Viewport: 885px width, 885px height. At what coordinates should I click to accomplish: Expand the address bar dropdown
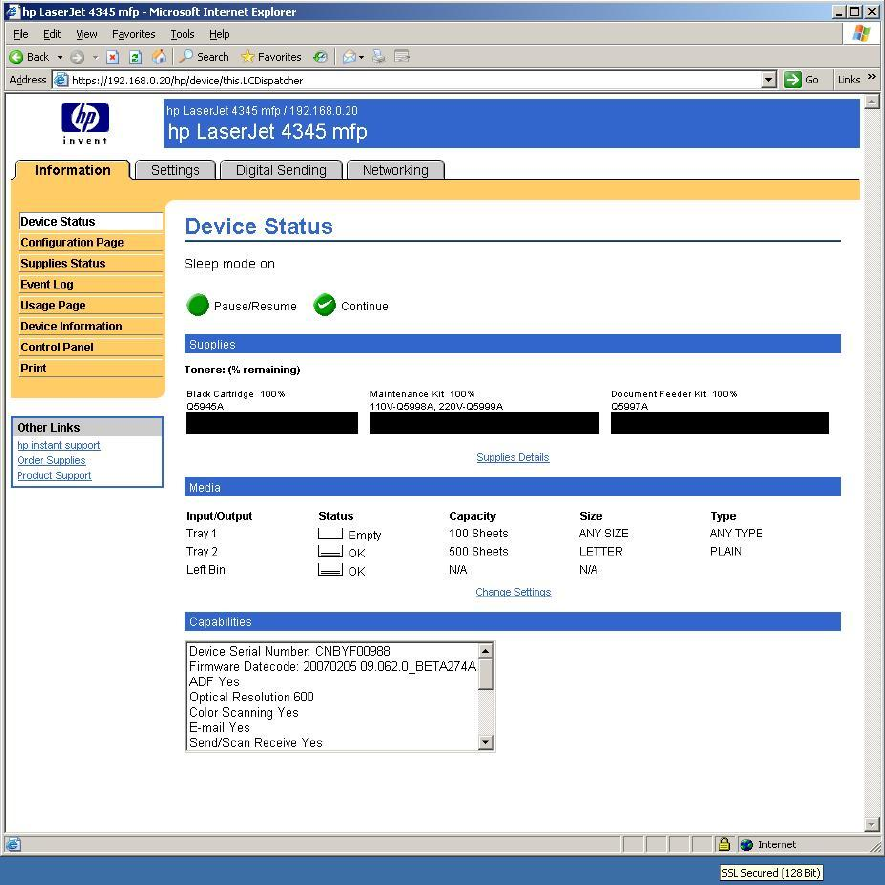click(768, 80)
